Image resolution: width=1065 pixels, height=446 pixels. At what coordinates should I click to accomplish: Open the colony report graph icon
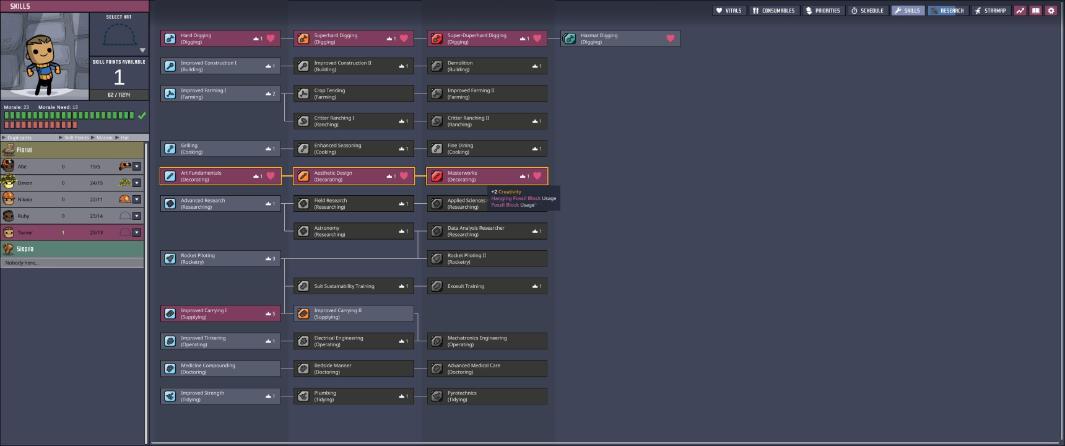[x=1020, y=11]
